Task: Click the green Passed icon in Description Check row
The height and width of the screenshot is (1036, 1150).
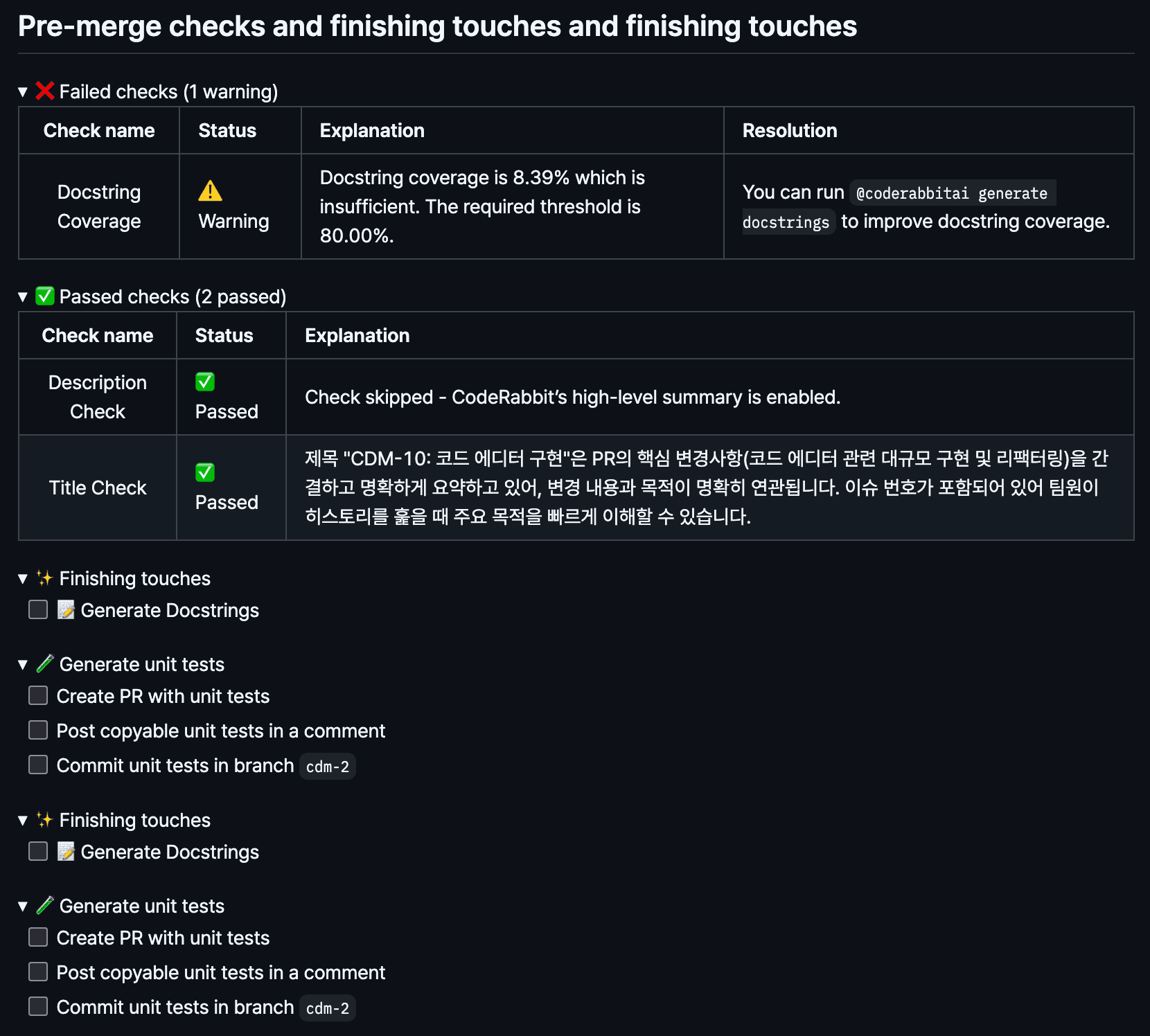Action: [204, 382]
